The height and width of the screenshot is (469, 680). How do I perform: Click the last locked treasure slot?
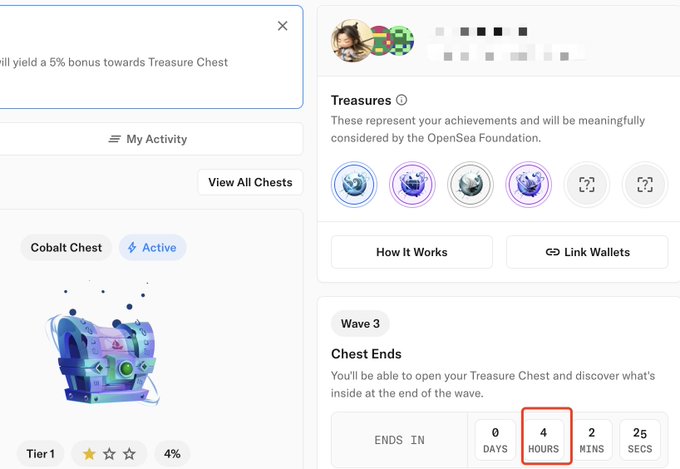(x=644, y=185)
